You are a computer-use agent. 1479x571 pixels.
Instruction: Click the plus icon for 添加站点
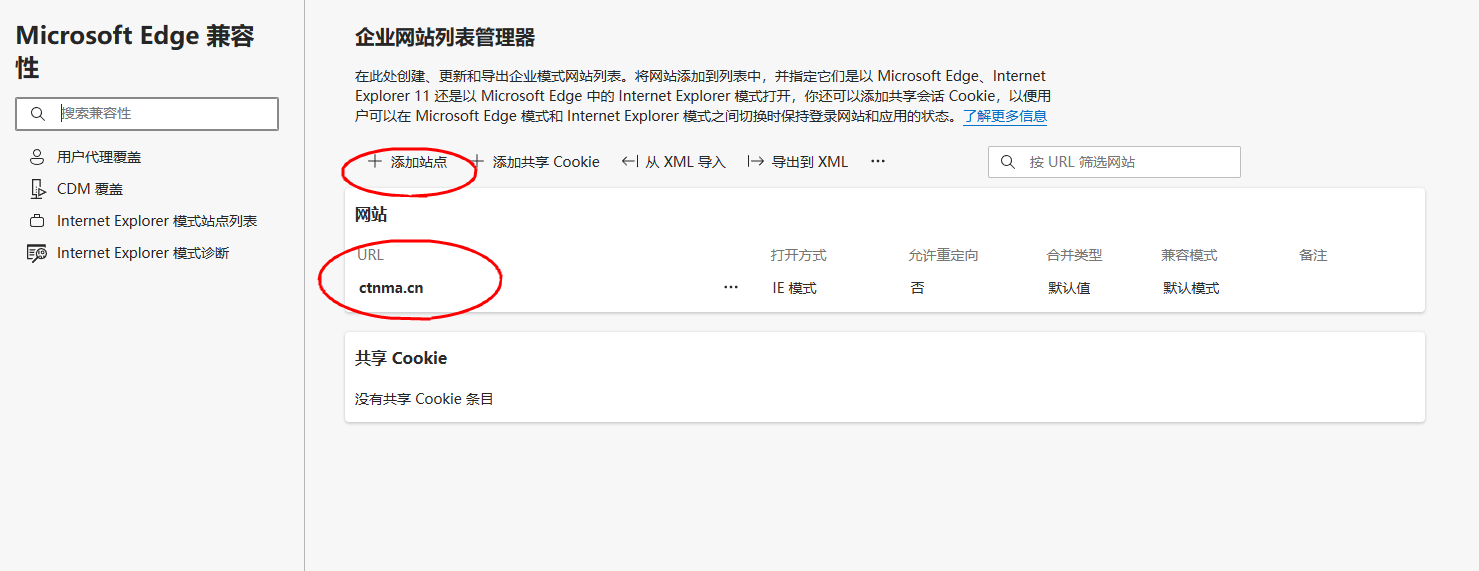tap(374, 161)
